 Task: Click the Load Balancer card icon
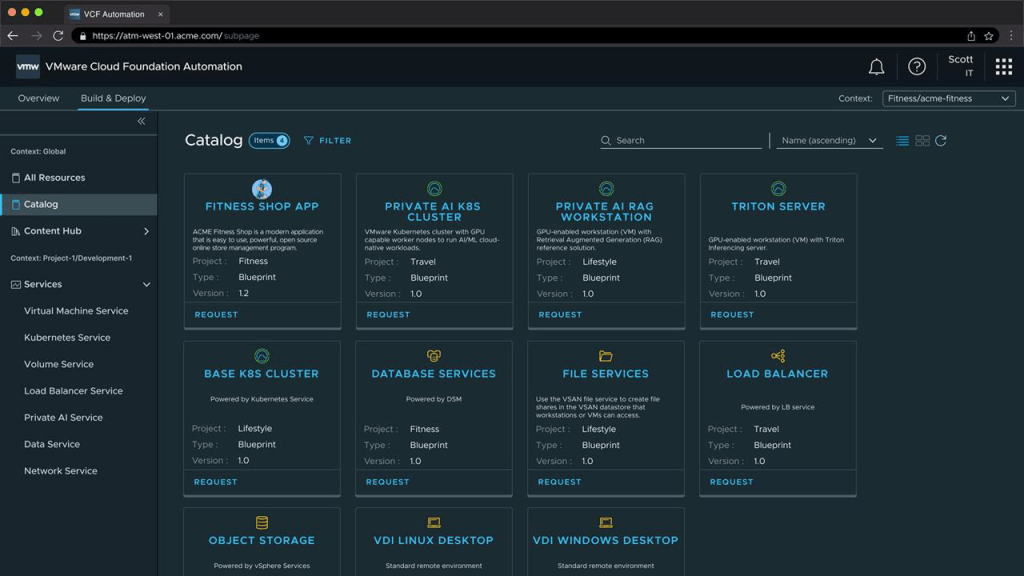click(777, 356)
